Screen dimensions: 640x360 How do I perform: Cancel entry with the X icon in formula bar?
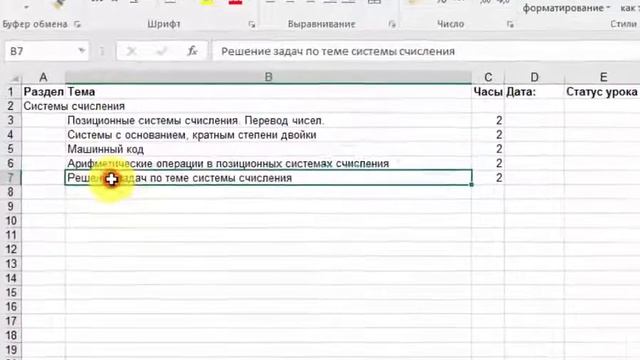pyautogui.click(x=131, y=51)
